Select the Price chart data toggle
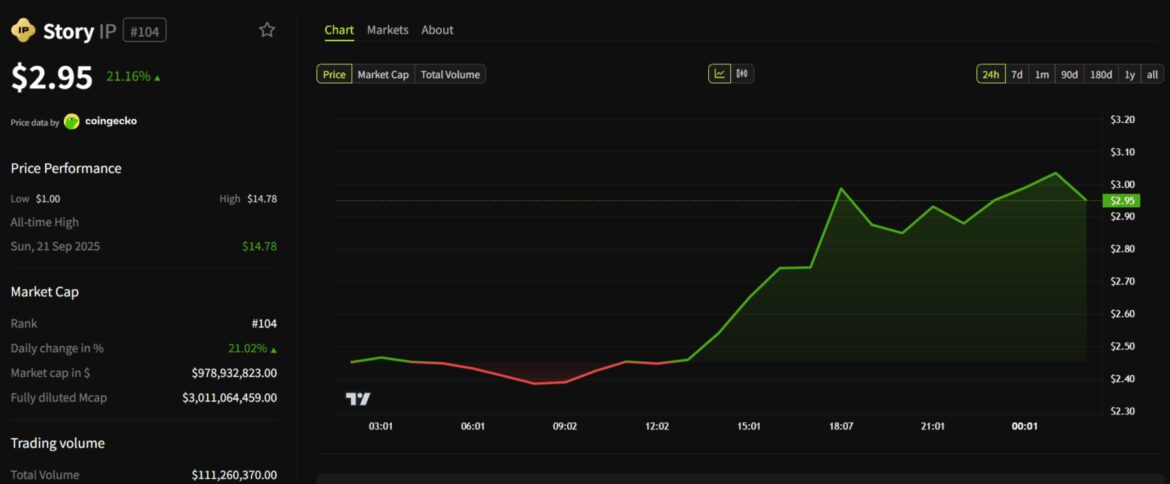 tap(334, 74)
